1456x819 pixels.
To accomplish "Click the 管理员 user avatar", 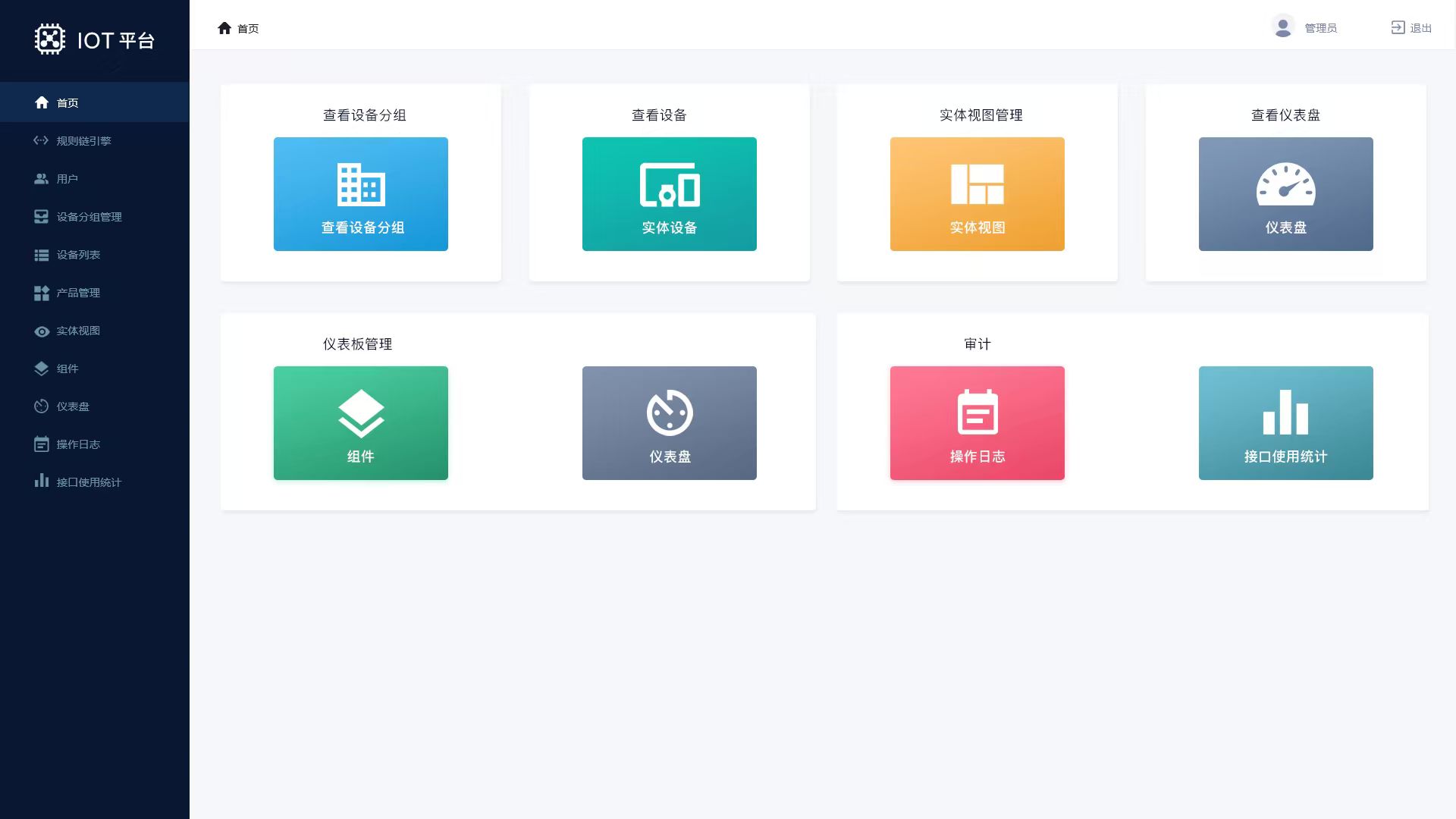I will coord(1283,27).
